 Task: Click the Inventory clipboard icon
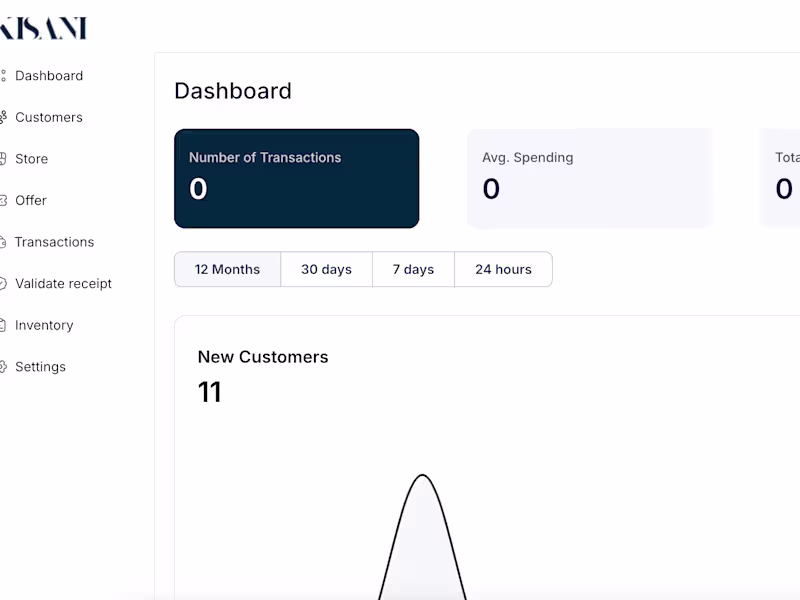[3, 325]
